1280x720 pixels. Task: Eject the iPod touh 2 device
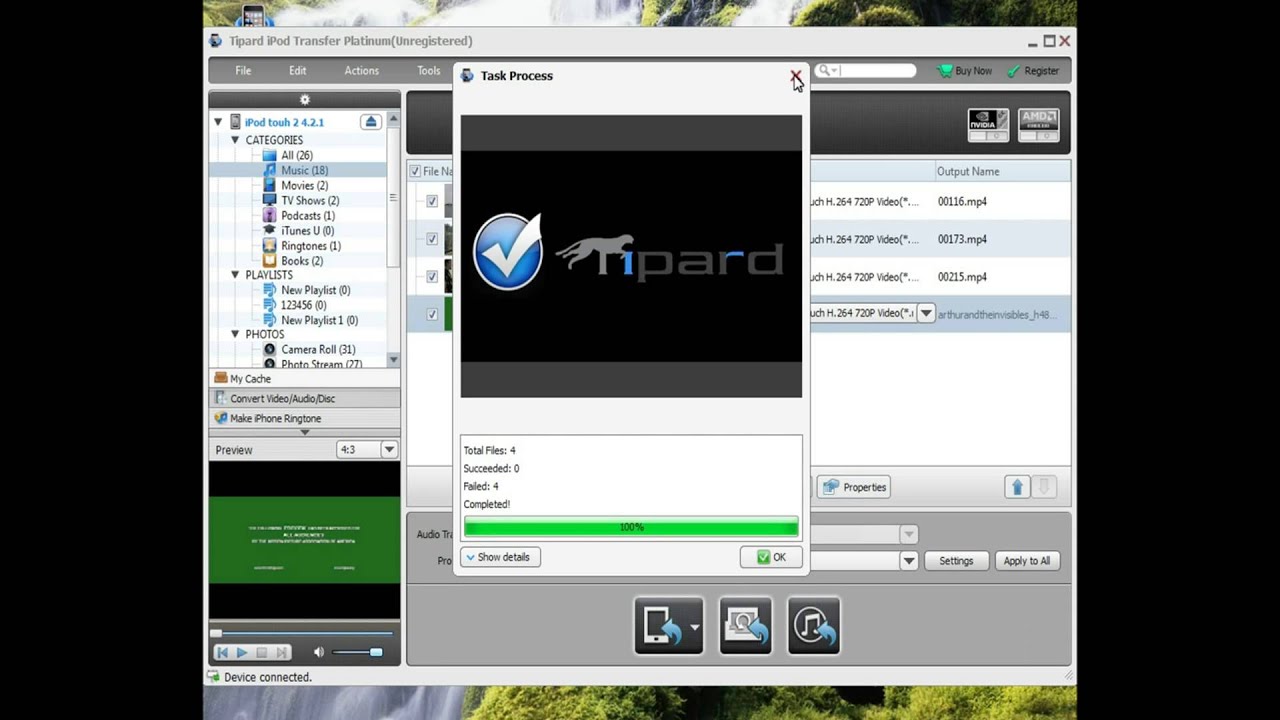(x=371, y=122)
